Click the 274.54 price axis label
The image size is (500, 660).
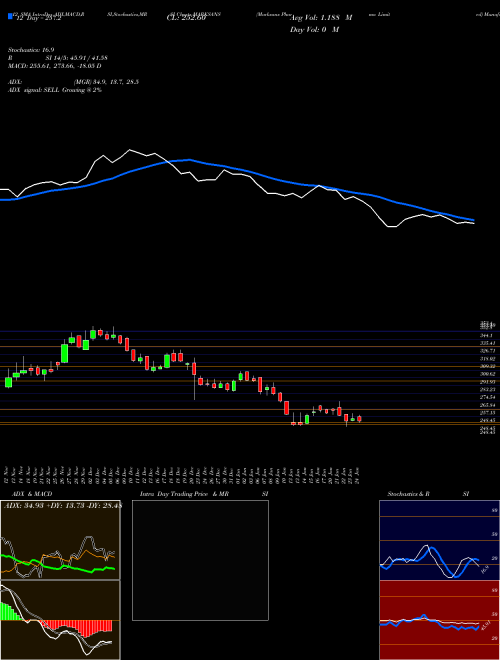point(487,397)
